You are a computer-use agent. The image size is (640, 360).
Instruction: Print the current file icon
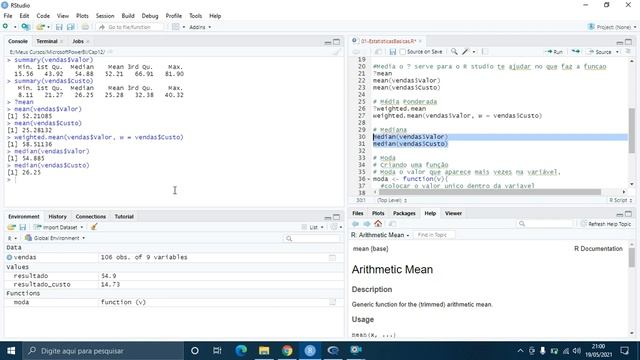(85, 27)
